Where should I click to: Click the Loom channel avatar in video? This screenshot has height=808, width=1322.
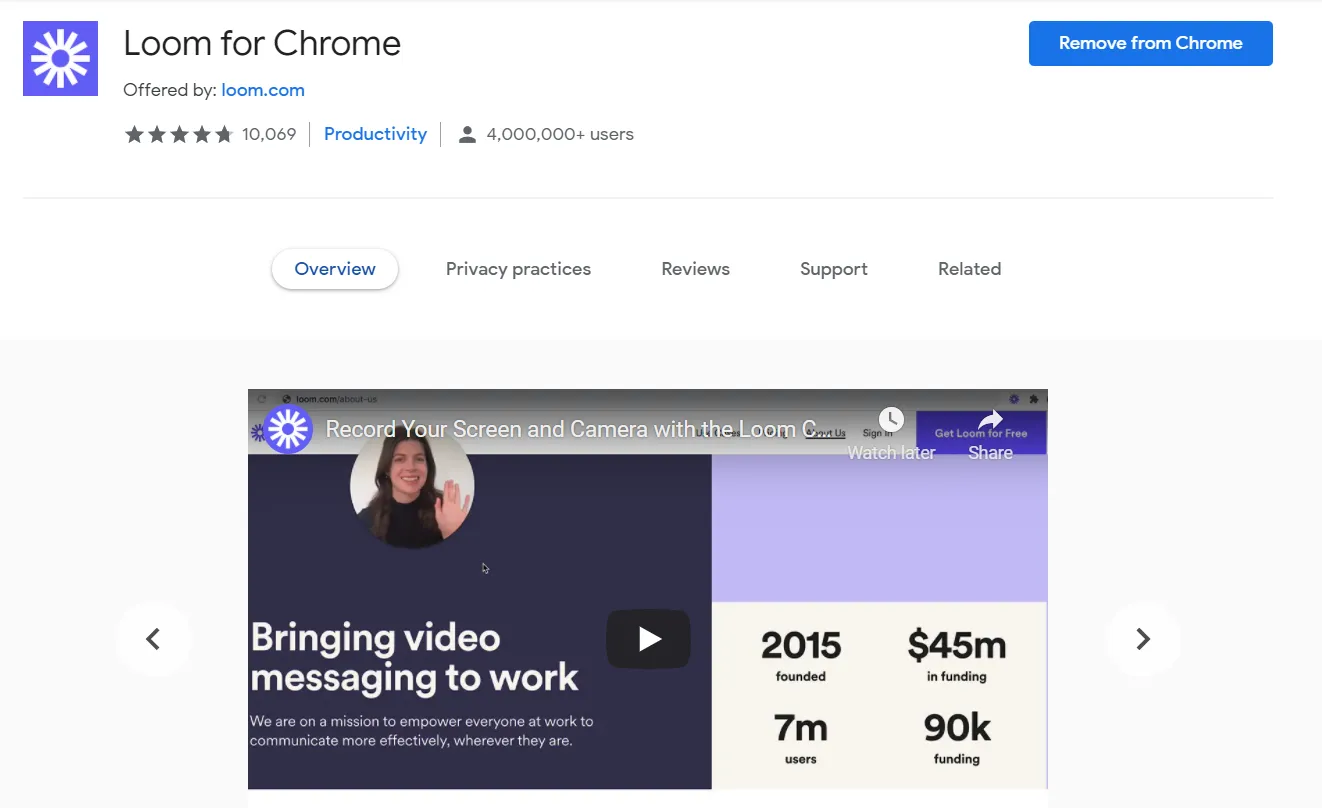(288, 430)
